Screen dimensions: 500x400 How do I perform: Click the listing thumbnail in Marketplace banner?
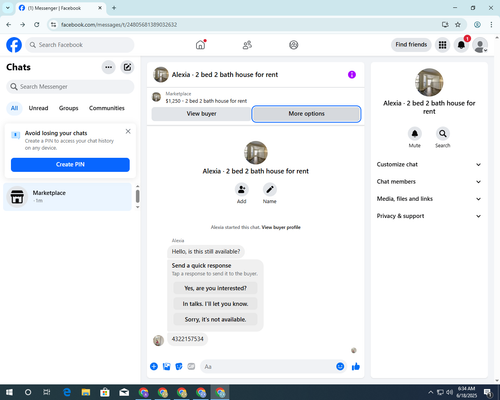point(156,97)
